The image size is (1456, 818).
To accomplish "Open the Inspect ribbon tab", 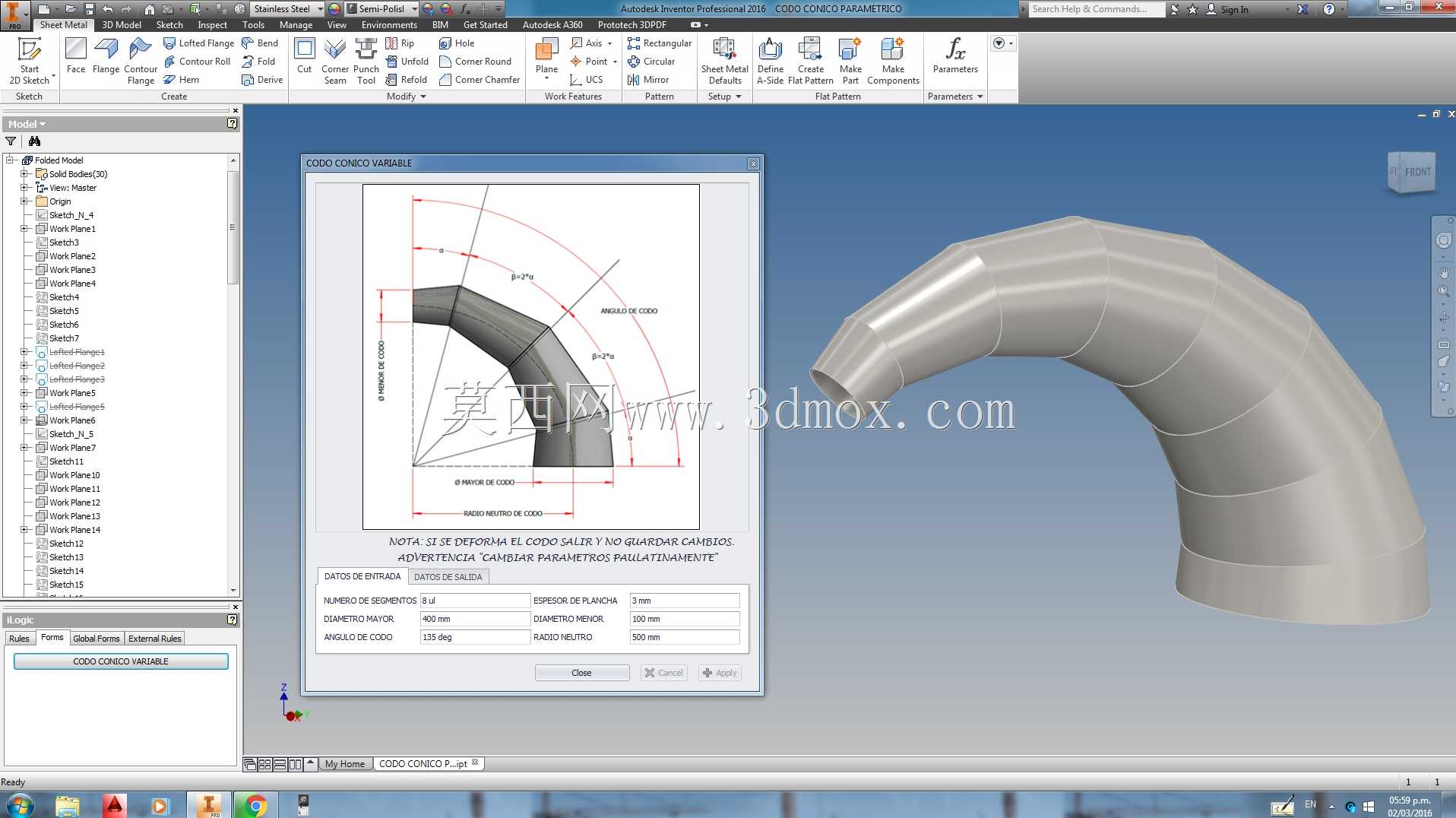I will [x=213, y=25].
